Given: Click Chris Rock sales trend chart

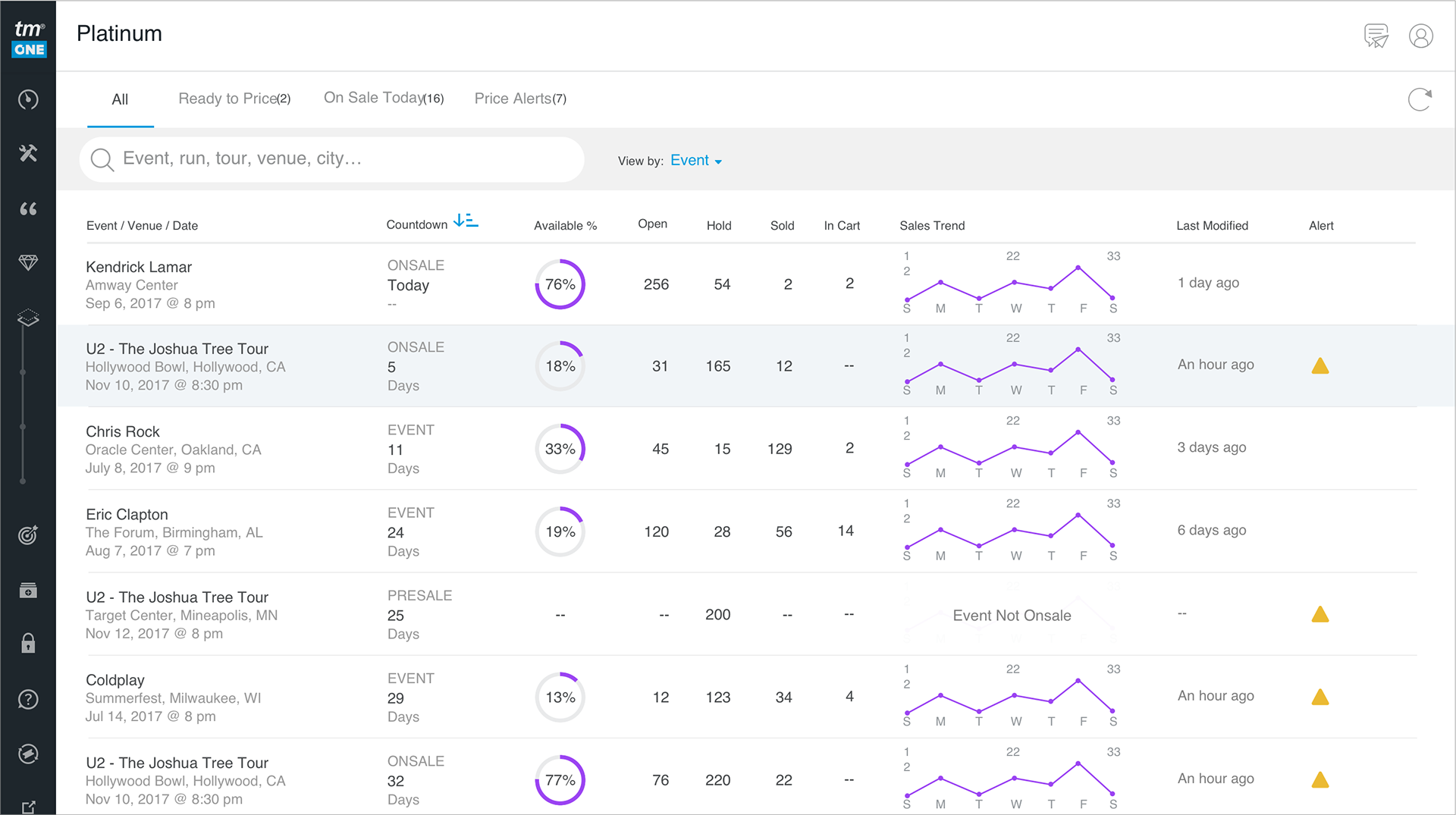Looking at the screenshot, I should (1010, 447).
